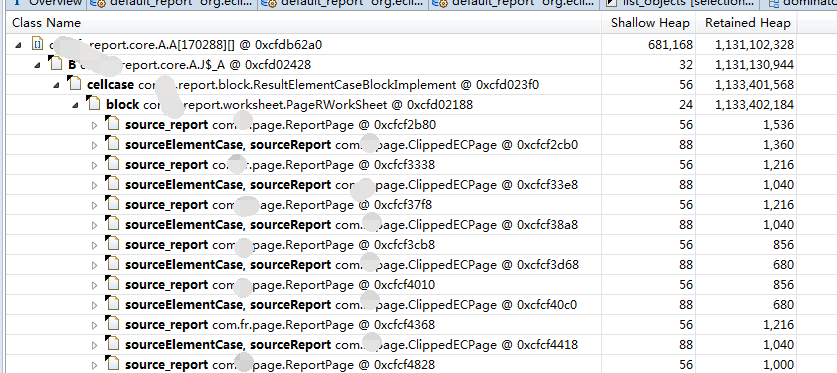Click object icon of ClippedECPage @ 0xcfcf4418
This screenshot has width=837, height=373.
click(x=112, y=344)
